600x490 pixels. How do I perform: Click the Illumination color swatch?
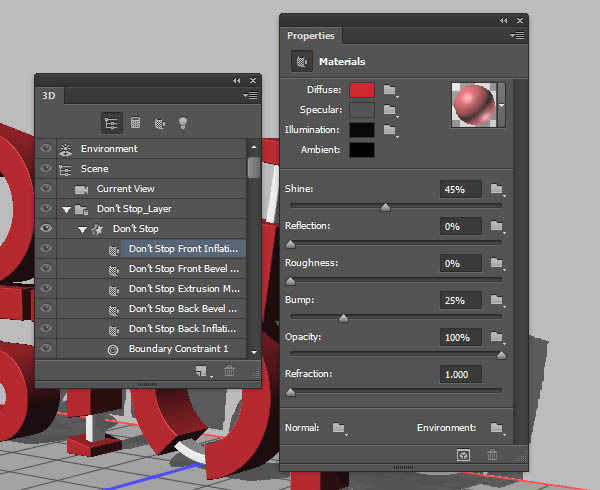[x=362, y=130]
